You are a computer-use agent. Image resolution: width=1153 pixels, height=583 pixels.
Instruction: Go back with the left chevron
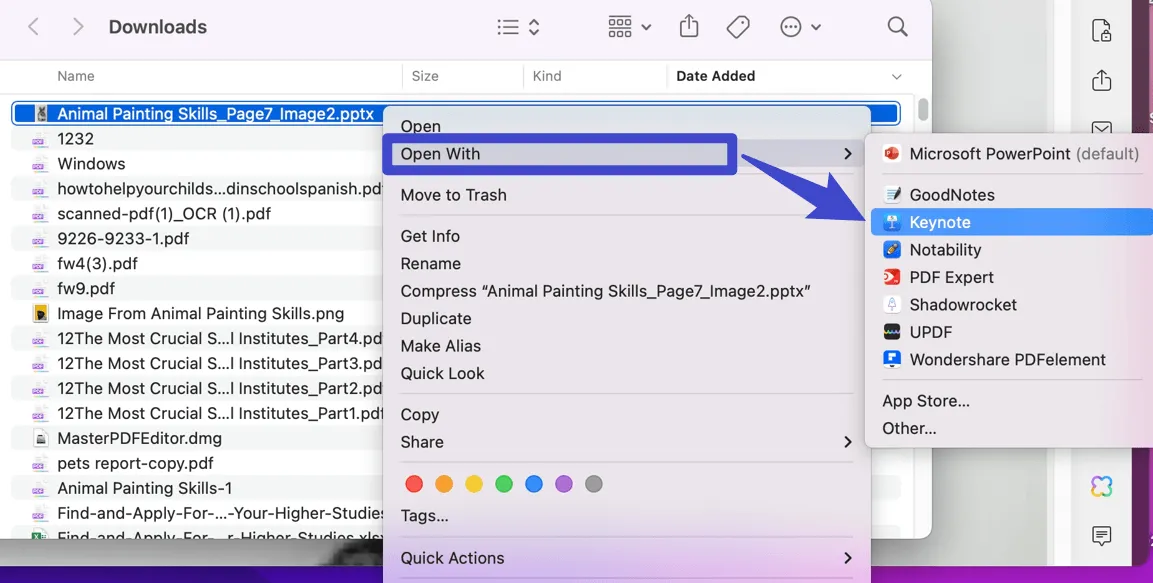pos(33,27)
